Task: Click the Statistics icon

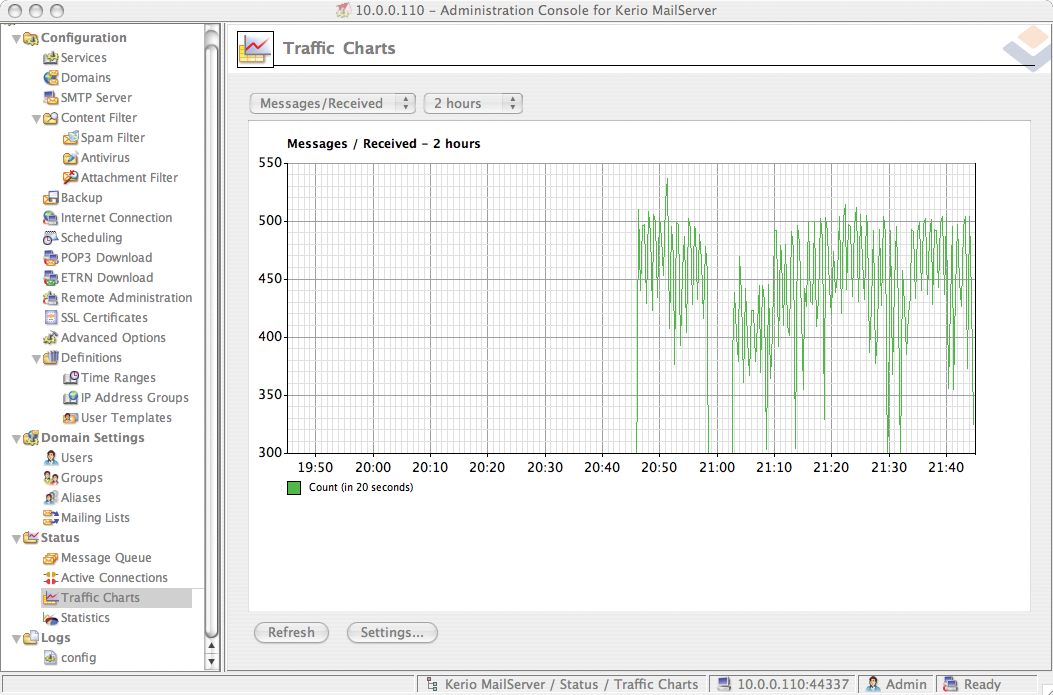Action: [x=50, y=618]
